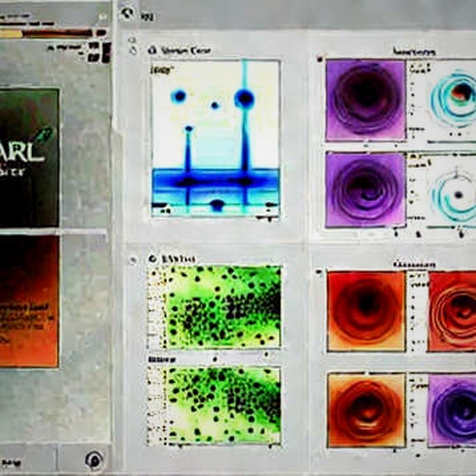Click the spiral icon in the bottom left bar
Viewport: 476px width, 476px height.
(x=94, y=461)
